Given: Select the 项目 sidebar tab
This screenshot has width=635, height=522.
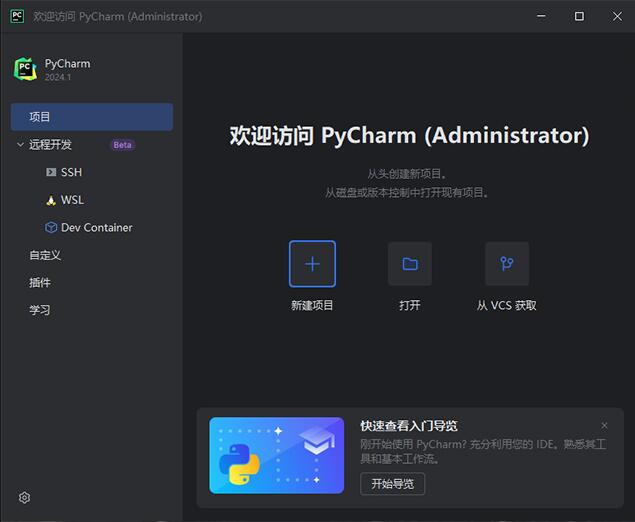Looking at the screenshot, I should tap(91, 117).
